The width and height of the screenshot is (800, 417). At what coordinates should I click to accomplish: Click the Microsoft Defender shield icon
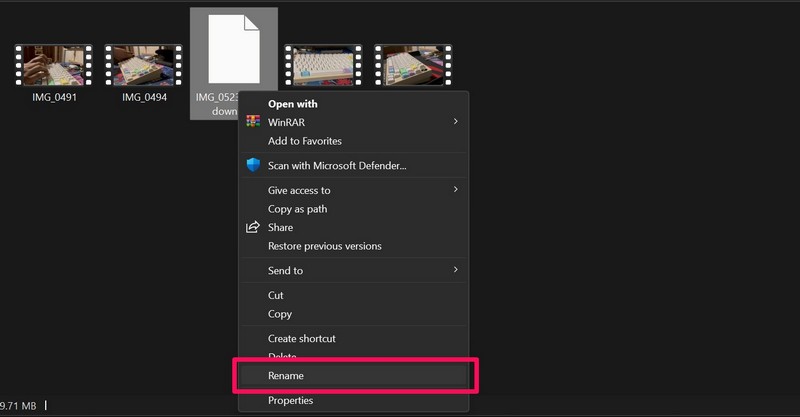tap(253, 165)
